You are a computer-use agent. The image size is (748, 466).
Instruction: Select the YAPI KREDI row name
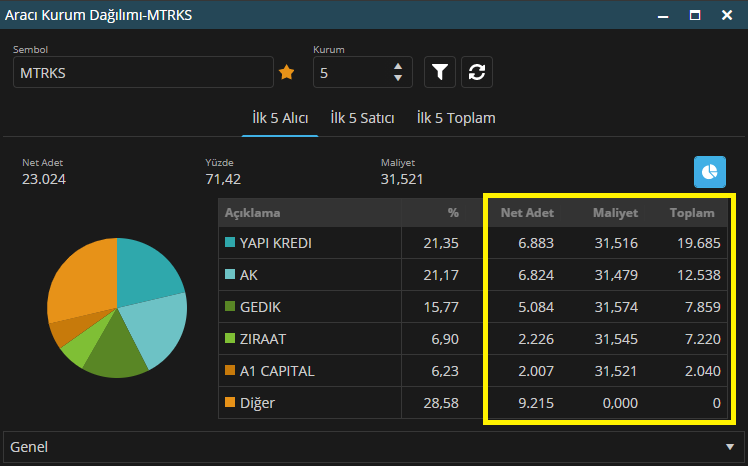[x=276, y=243]
